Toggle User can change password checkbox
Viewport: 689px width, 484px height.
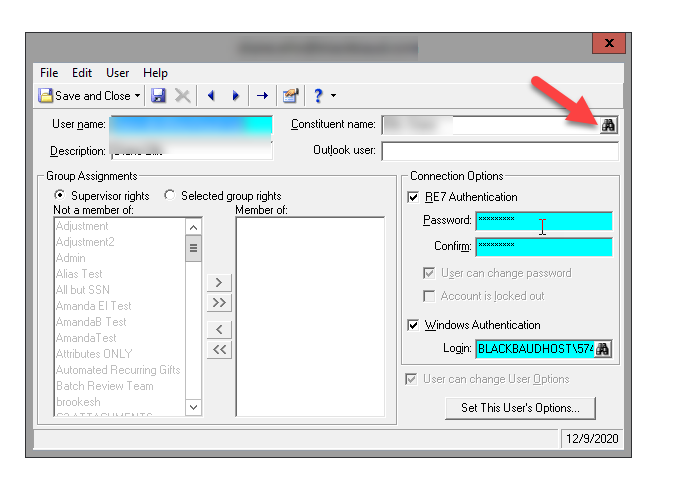(429, 273)
